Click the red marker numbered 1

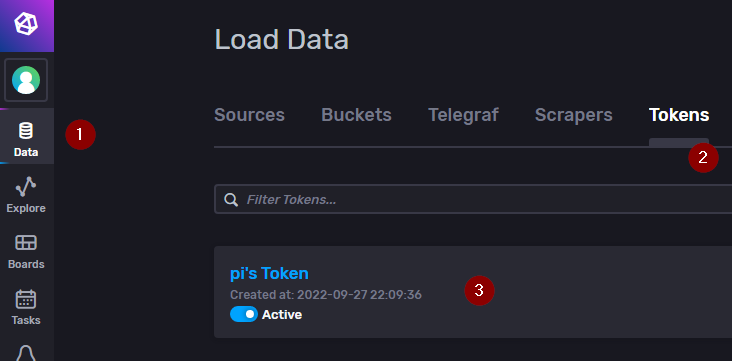[x=80, y=134]
